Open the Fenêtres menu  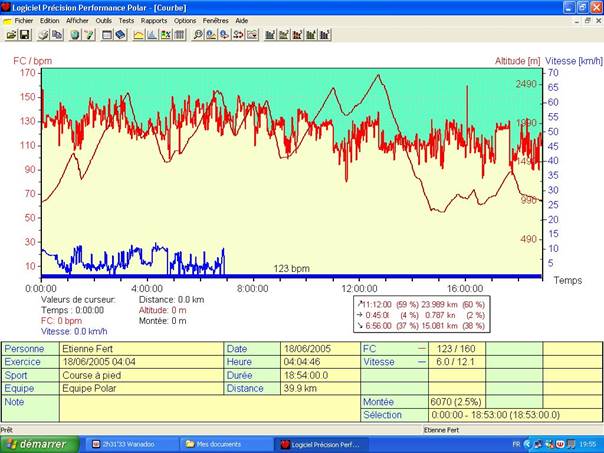tap(215, 20)
